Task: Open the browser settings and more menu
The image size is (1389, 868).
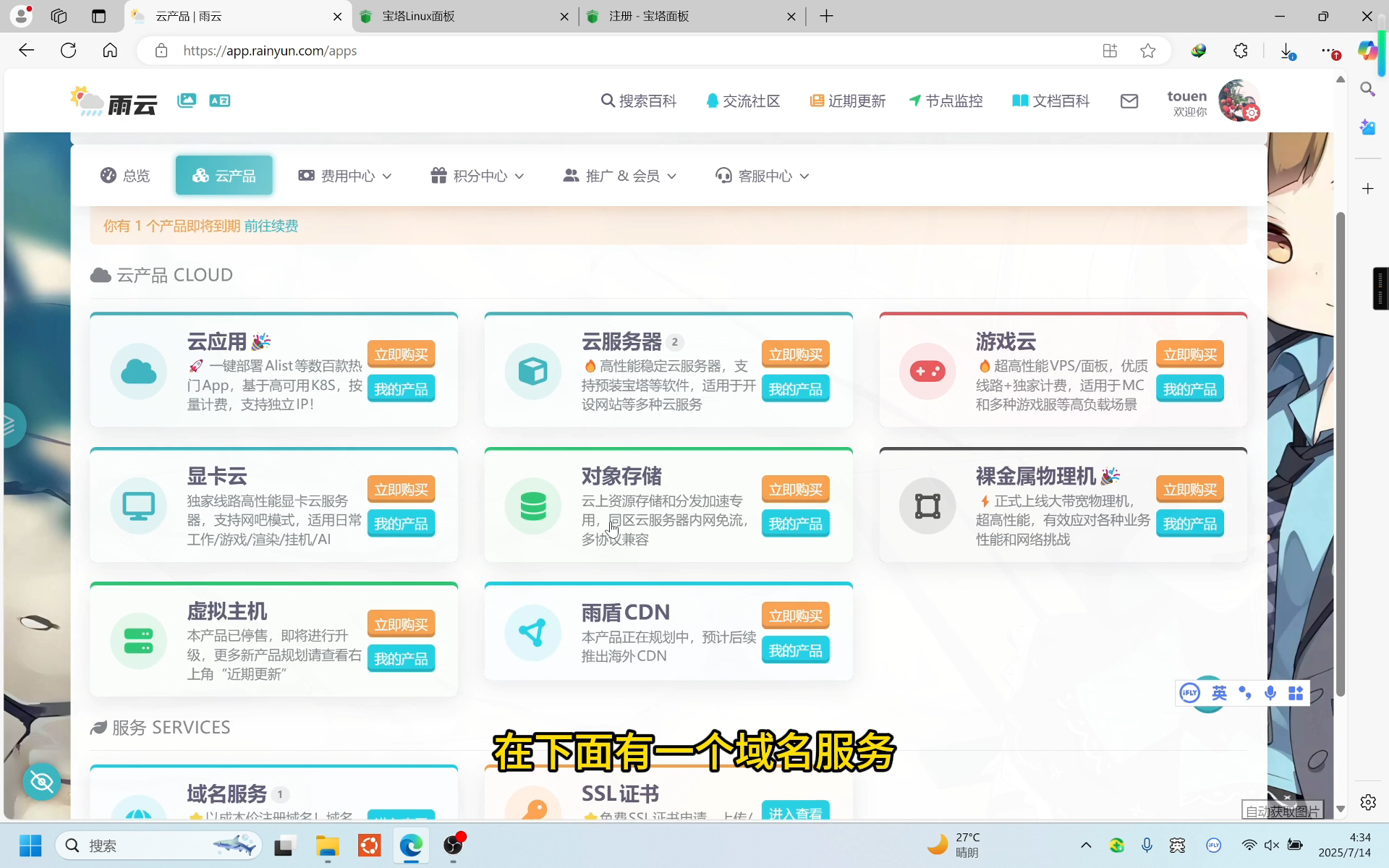Action: (1330, 51)
